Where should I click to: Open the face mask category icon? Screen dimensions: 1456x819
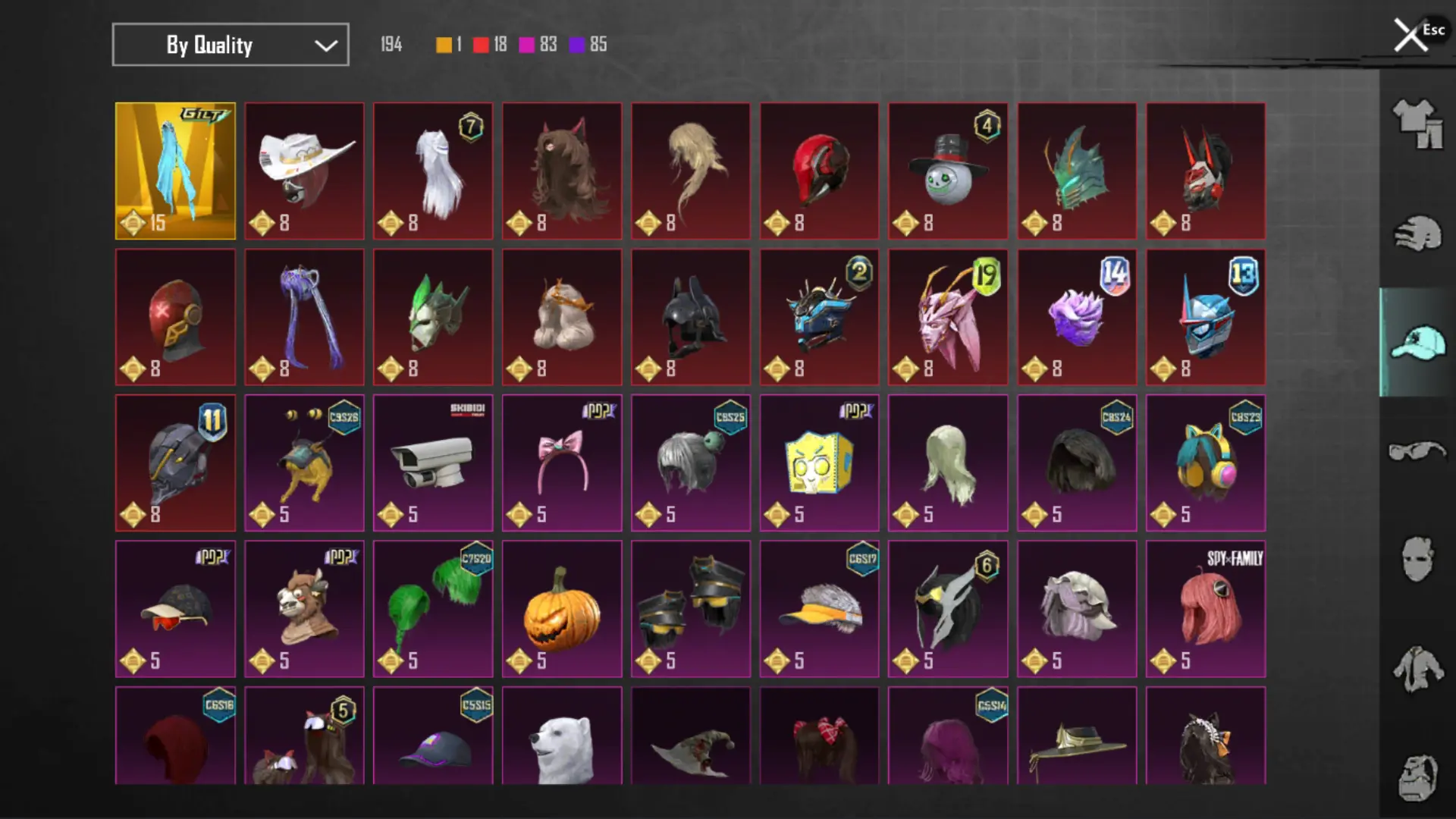1417,560
